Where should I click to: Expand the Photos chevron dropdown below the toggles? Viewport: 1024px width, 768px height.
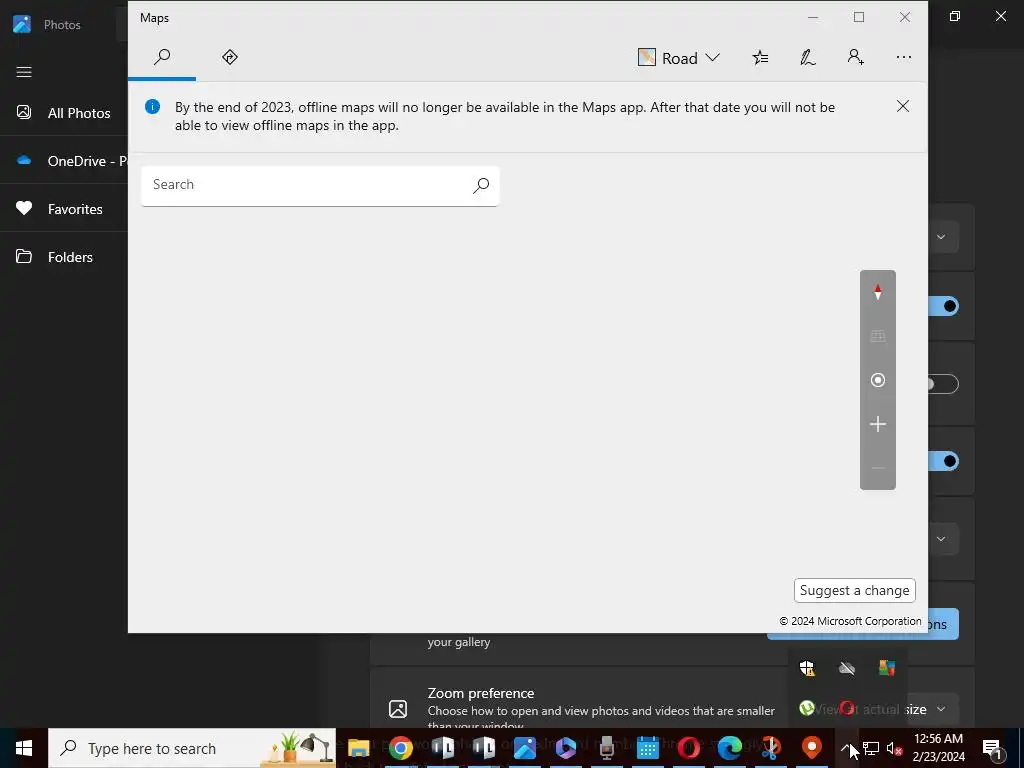click(943, 539)
